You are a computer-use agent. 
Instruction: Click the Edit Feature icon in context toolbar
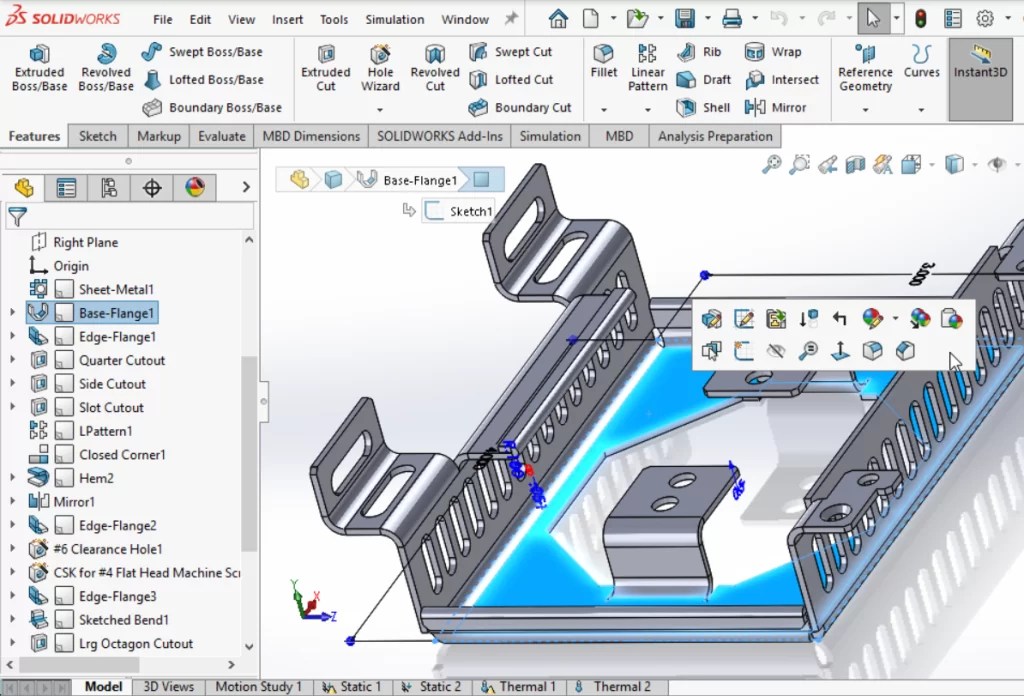click(x=711, y=319)
